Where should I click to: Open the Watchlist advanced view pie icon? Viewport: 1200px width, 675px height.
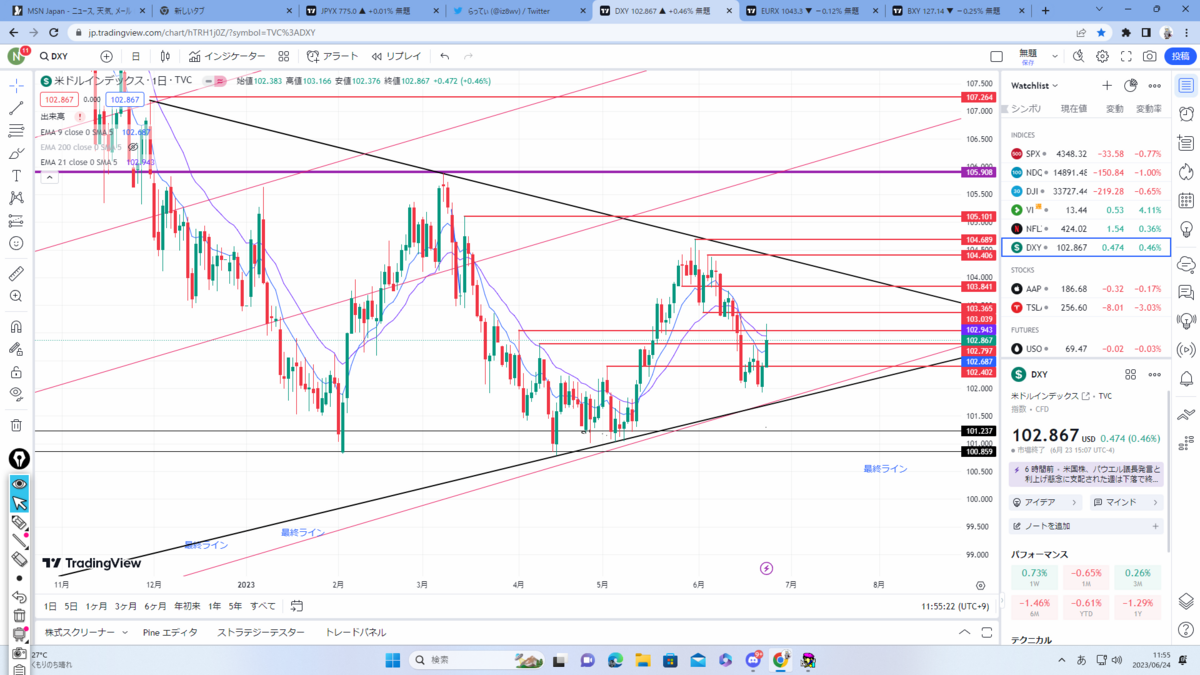tap(1131, 86)
